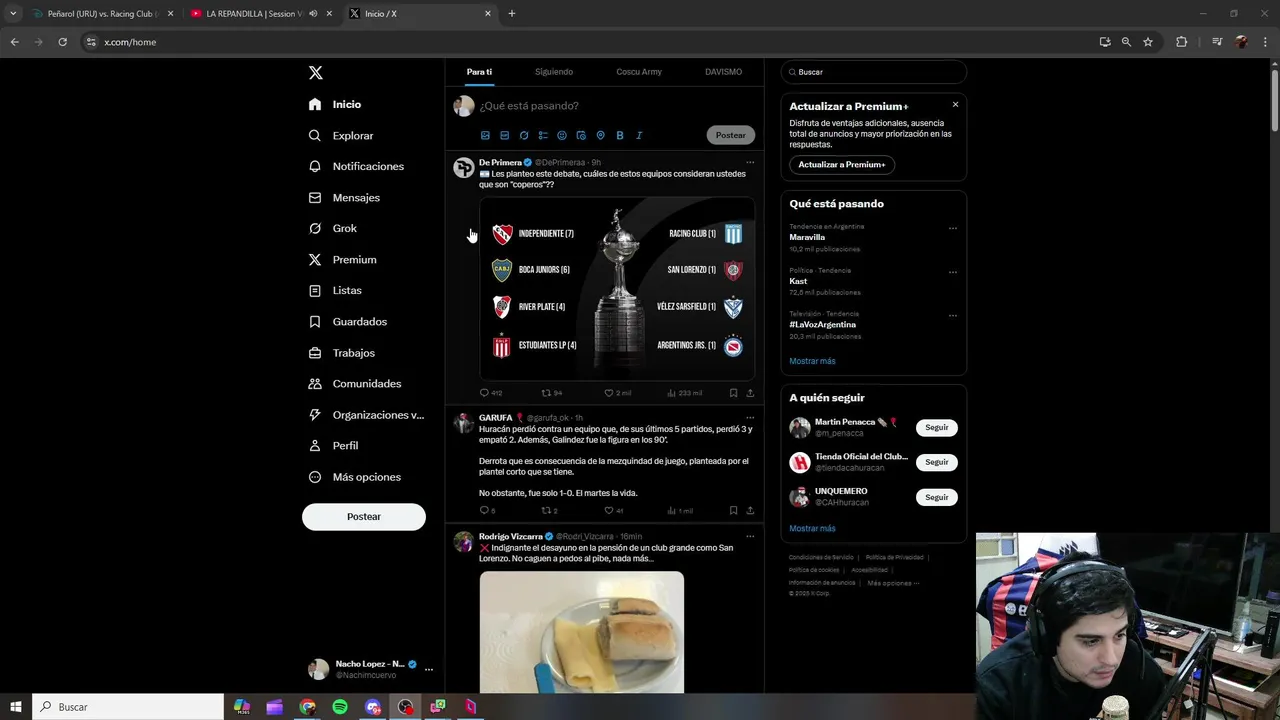Follow Martin Penacca
Viewport: 1280px width, 720px height.
point(937,428)
